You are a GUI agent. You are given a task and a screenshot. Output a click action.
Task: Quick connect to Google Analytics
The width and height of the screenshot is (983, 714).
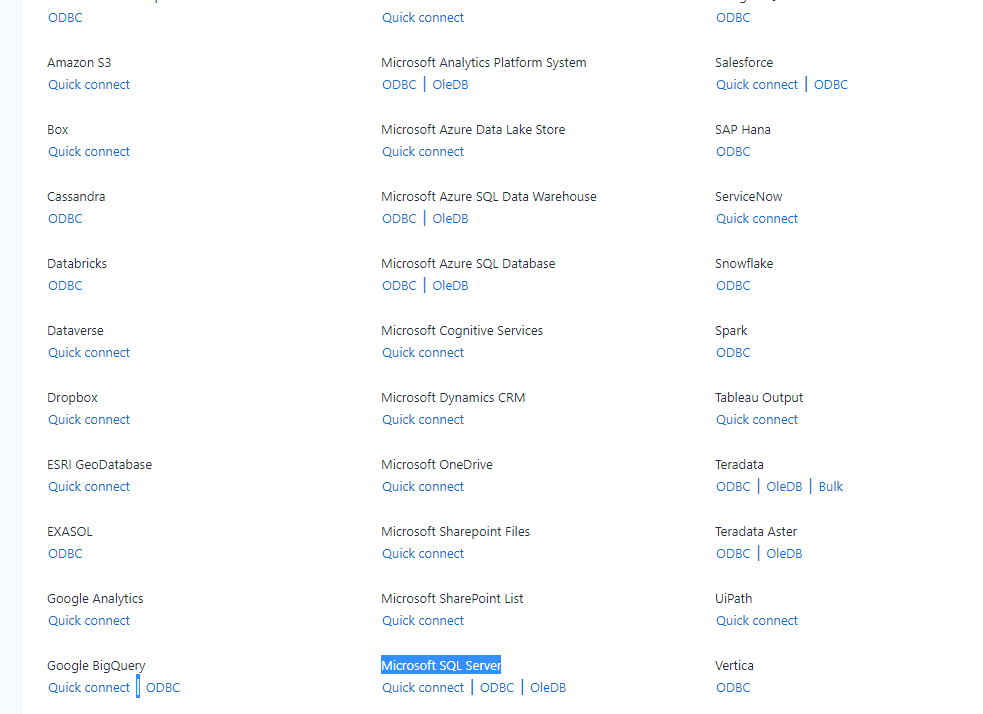coord(88,620)
